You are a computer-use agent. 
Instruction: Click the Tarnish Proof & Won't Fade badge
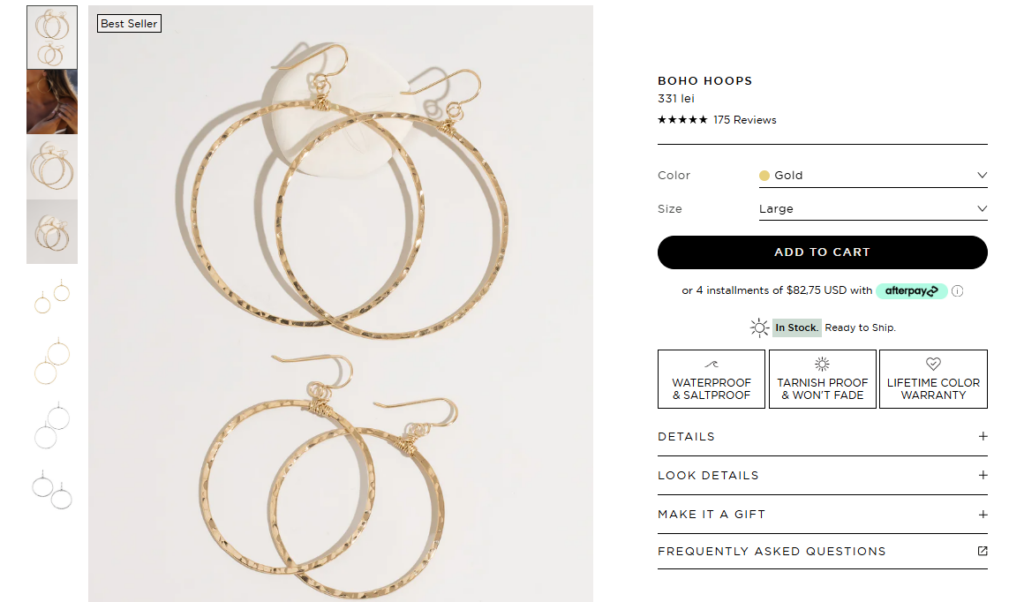[822, 379]
